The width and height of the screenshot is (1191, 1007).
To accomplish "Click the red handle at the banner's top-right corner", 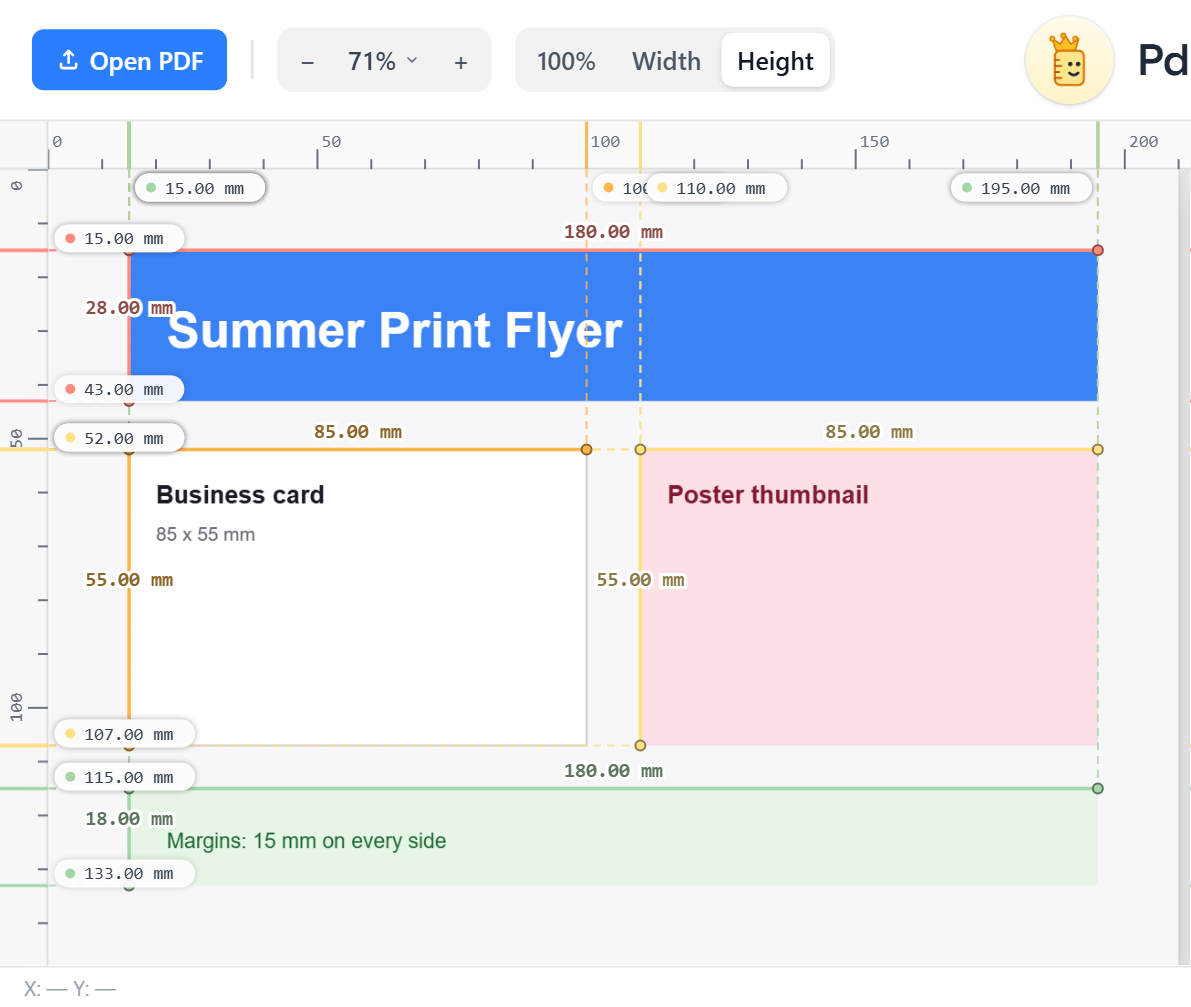I will (1098, 250).
